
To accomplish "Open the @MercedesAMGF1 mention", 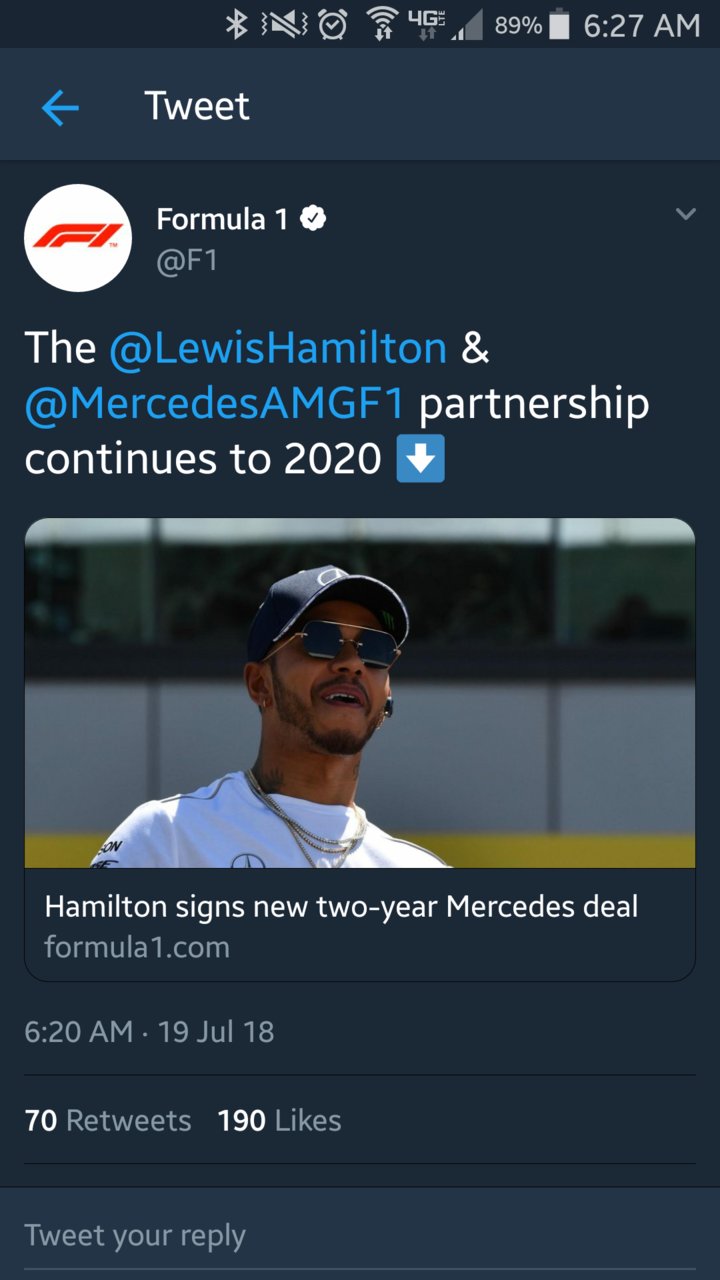I will (x=215, y=403).
